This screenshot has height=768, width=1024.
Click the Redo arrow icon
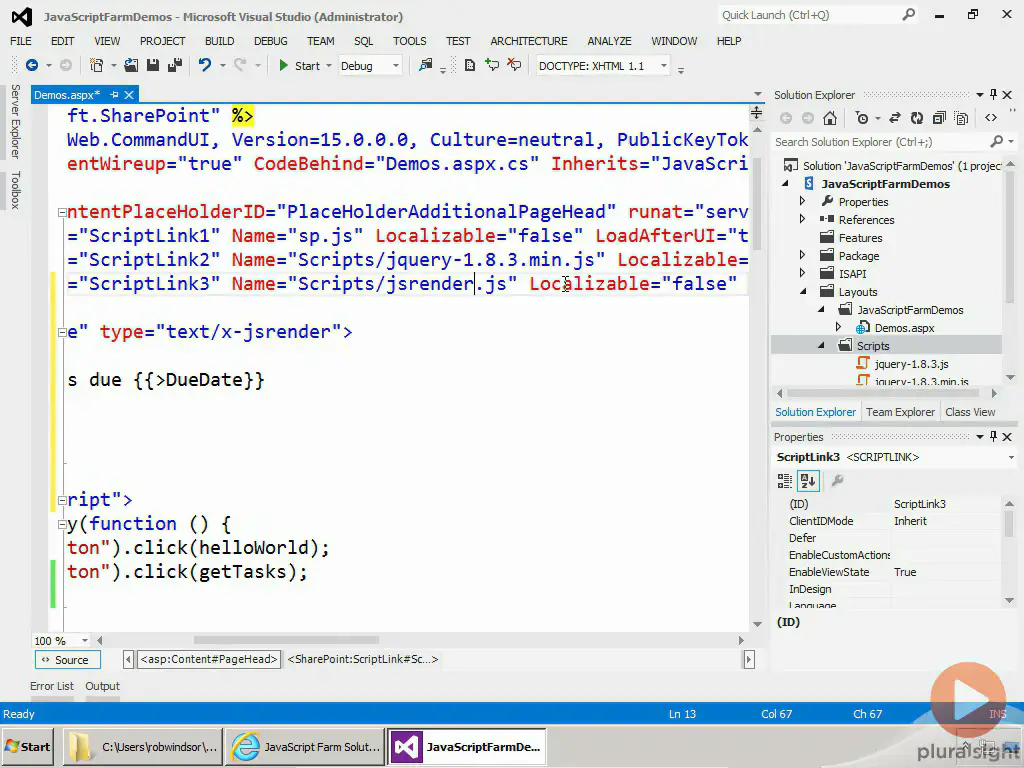[x=240, y=65]
